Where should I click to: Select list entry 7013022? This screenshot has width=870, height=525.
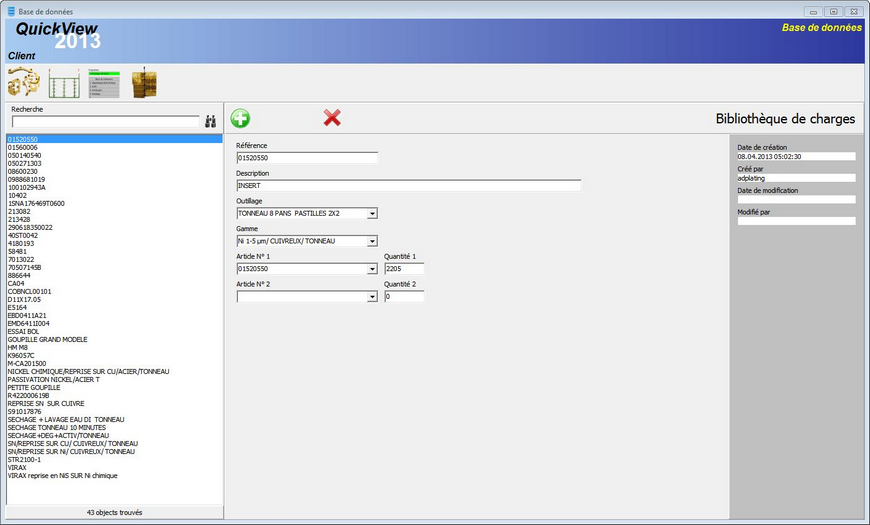(x=114, y=260)
